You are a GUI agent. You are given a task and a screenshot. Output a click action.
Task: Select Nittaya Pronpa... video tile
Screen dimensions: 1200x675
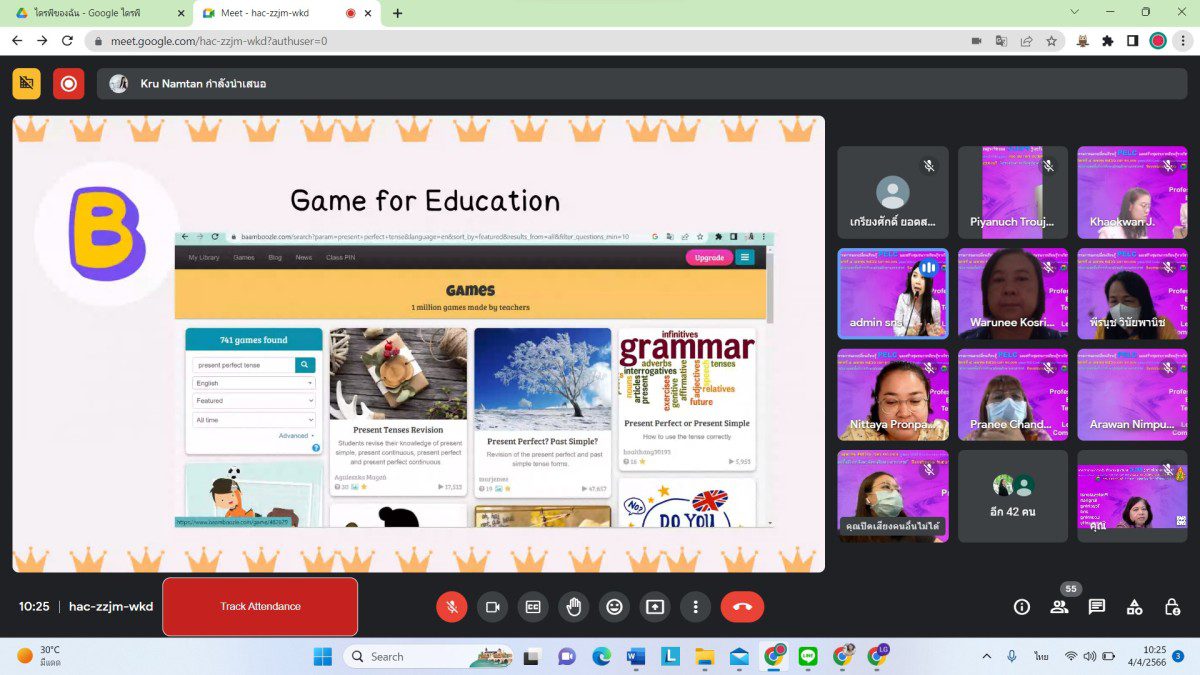[893, 395]
